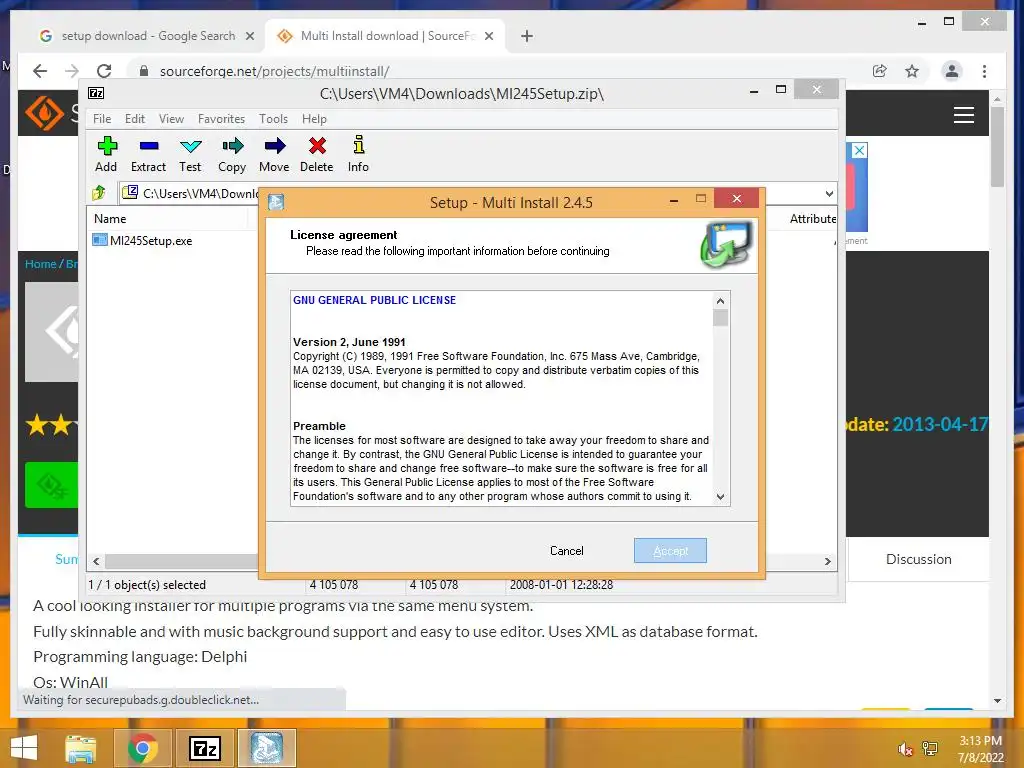Reload the SourceForge page
Image resolution: width=1024 pixels, height=768 pixels.
pos(104,71)
